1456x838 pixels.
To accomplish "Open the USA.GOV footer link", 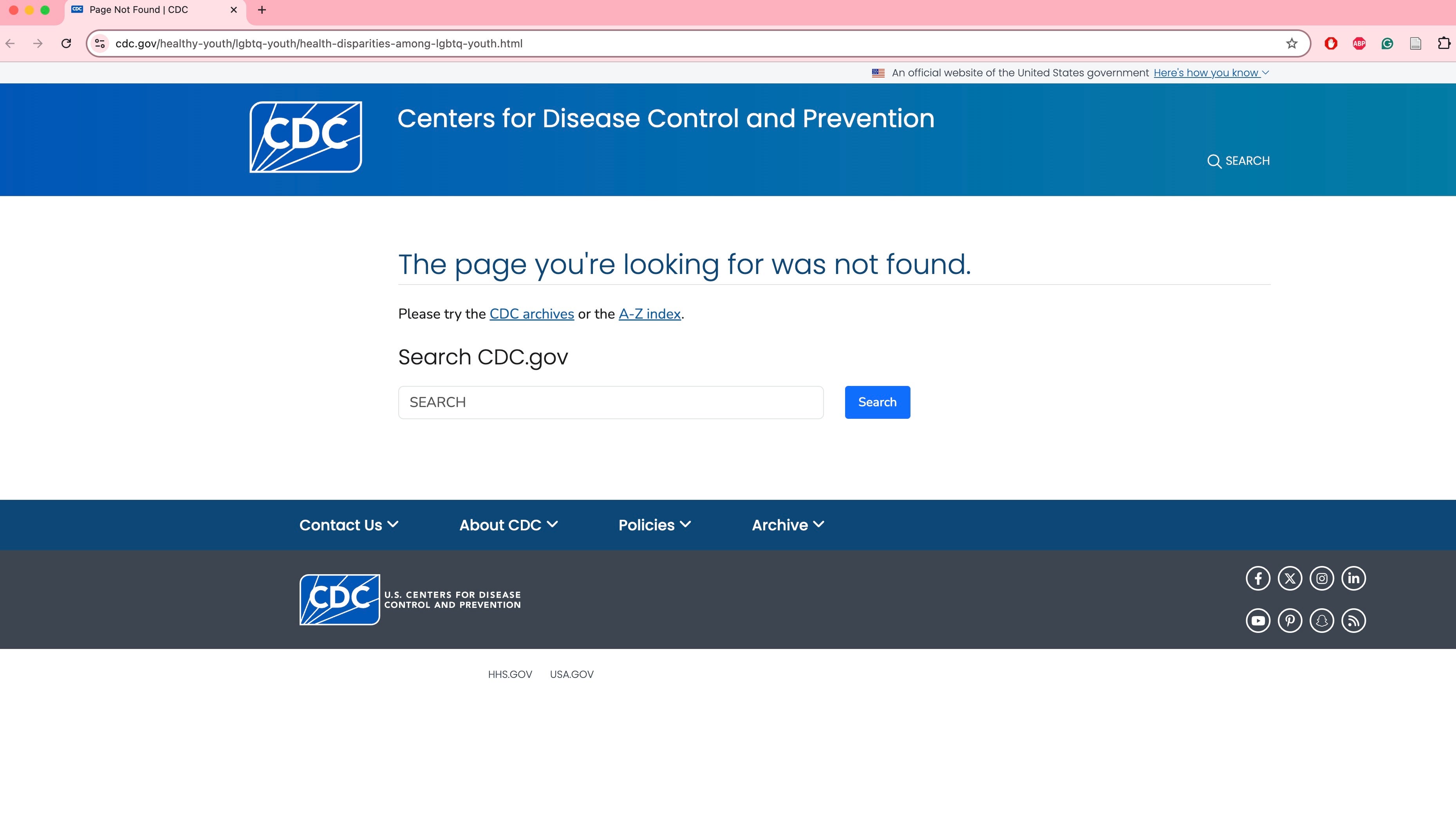I will [x=572, y=674].
